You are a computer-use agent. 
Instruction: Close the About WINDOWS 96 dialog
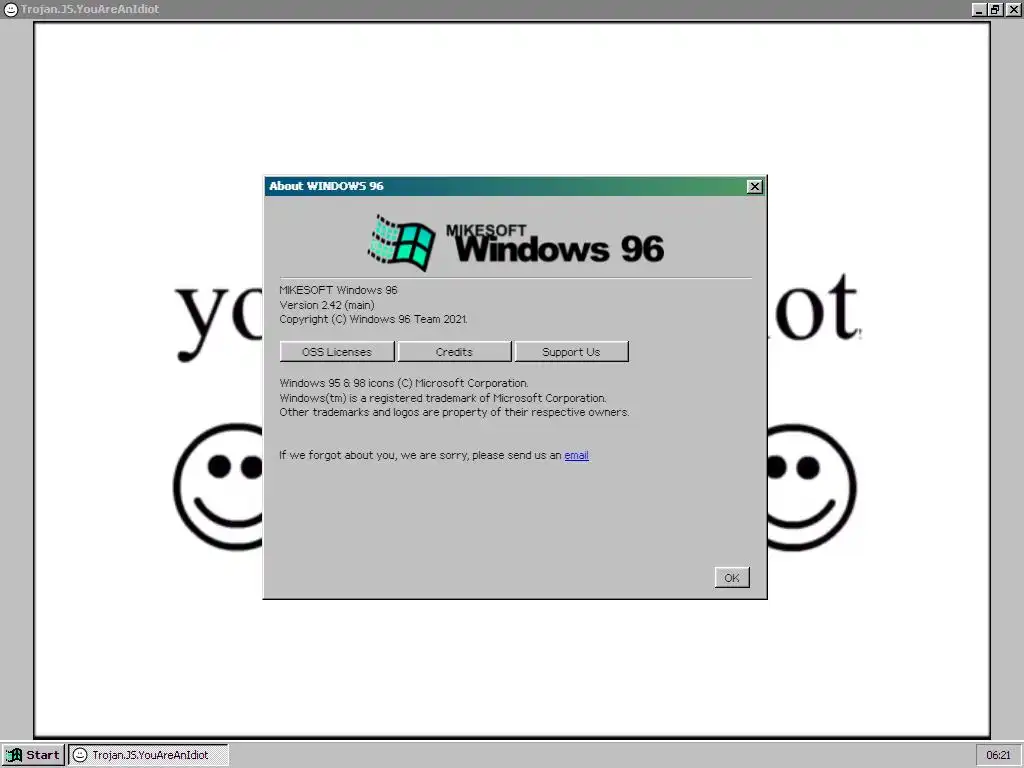[754, 186]
